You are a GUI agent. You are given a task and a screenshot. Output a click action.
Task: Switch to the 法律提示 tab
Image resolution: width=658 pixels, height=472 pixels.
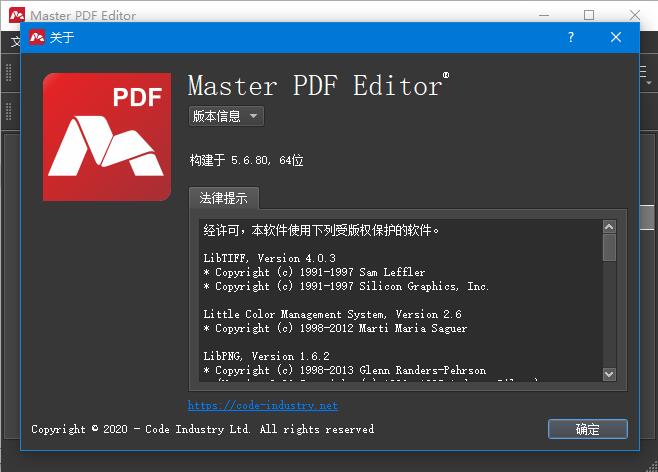(x=224, y=198)
